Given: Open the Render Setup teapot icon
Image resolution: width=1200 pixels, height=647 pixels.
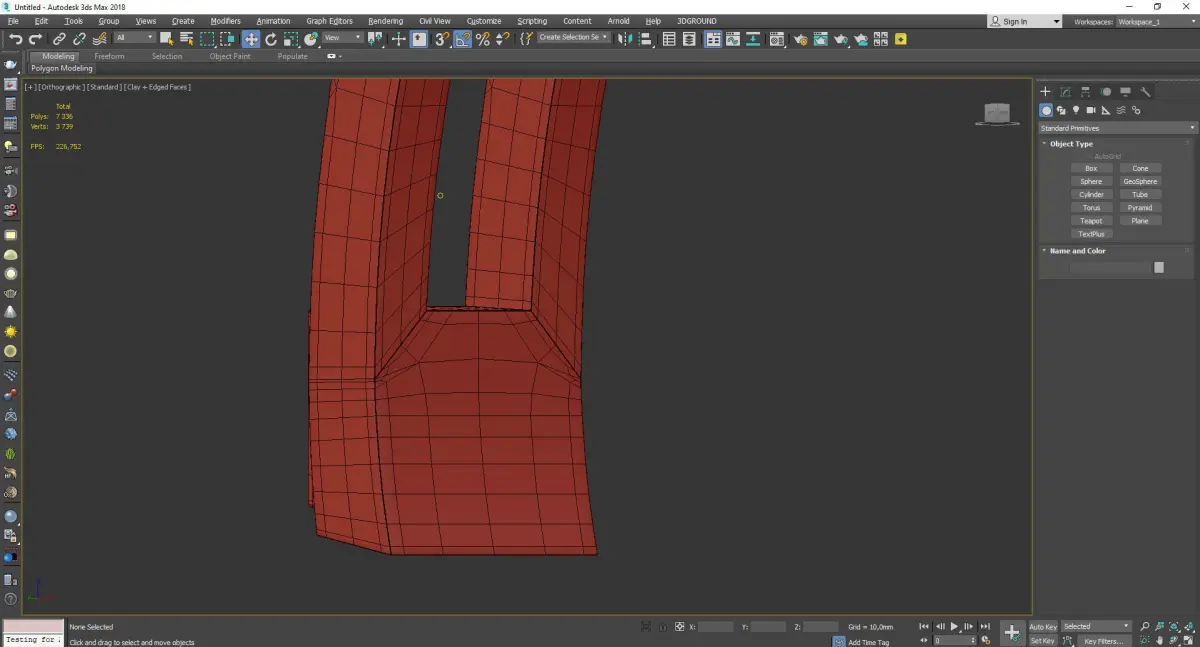Looking at the screenshot, I should tap(801, 39).
